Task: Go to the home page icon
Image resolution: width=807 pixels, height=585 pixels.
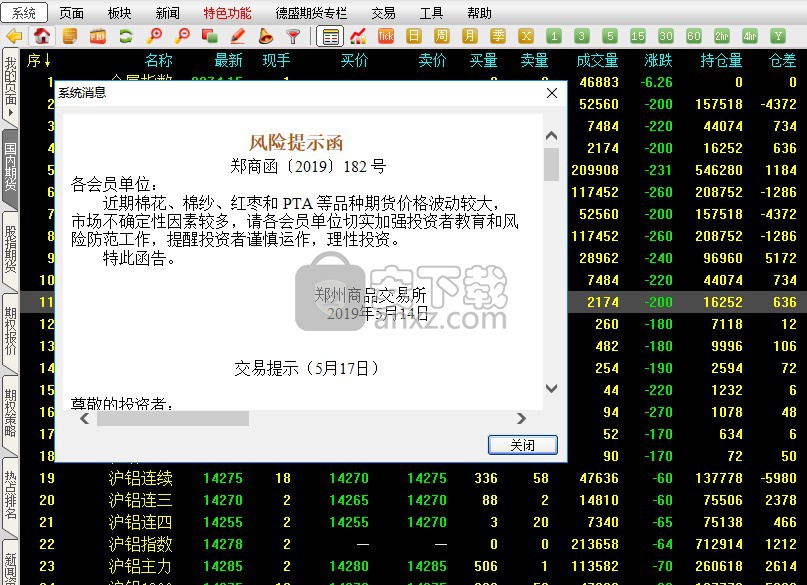Action: click(x=42, y=36)
